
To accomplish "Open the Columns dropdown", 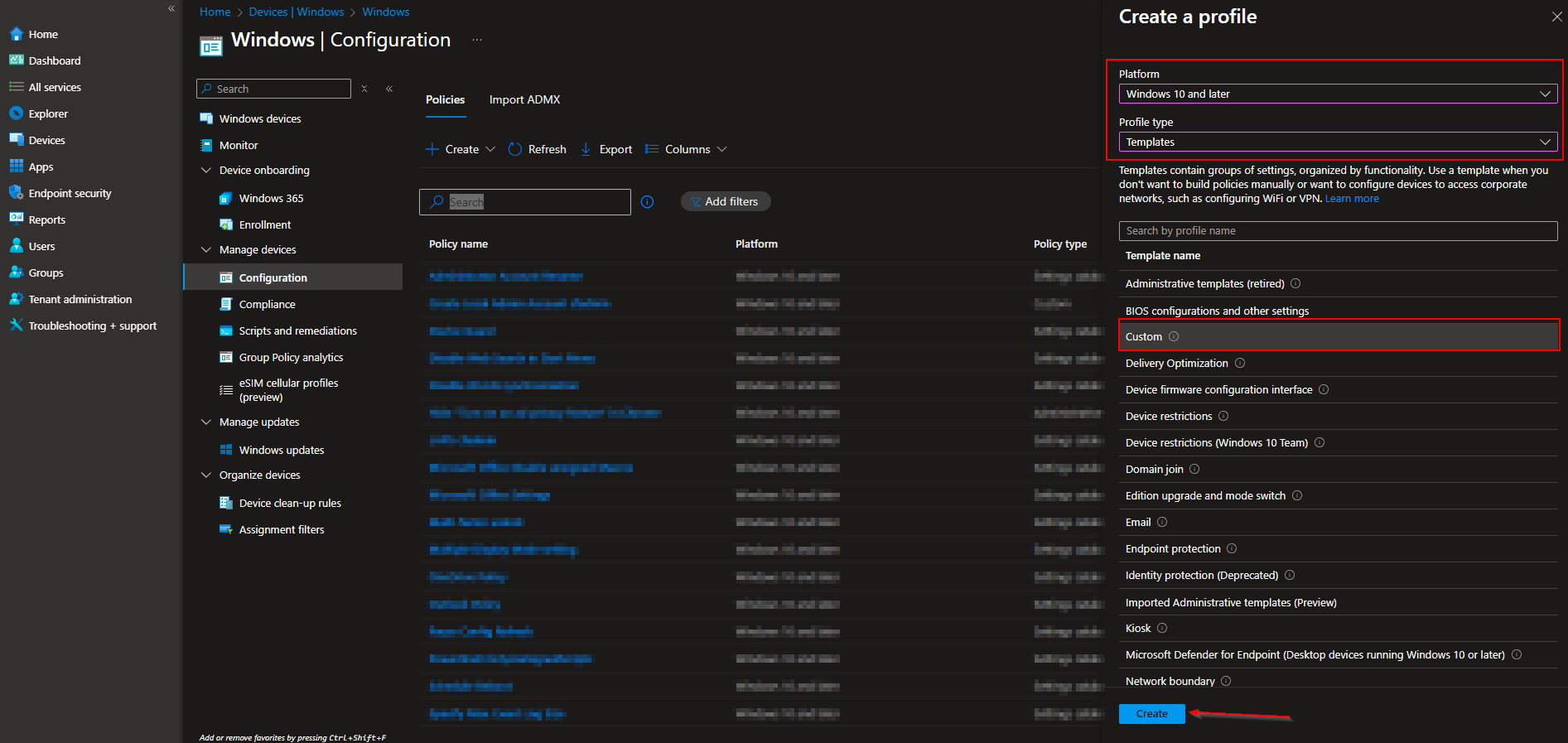I will coord(687,149).
